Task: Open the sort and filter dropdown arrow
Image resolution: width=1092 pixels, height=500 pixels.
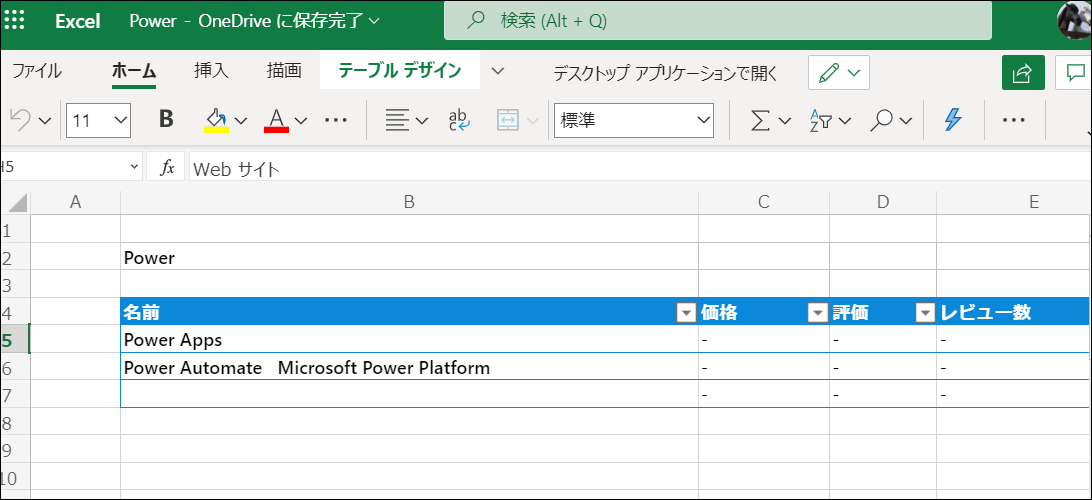Action: (845, 120)
